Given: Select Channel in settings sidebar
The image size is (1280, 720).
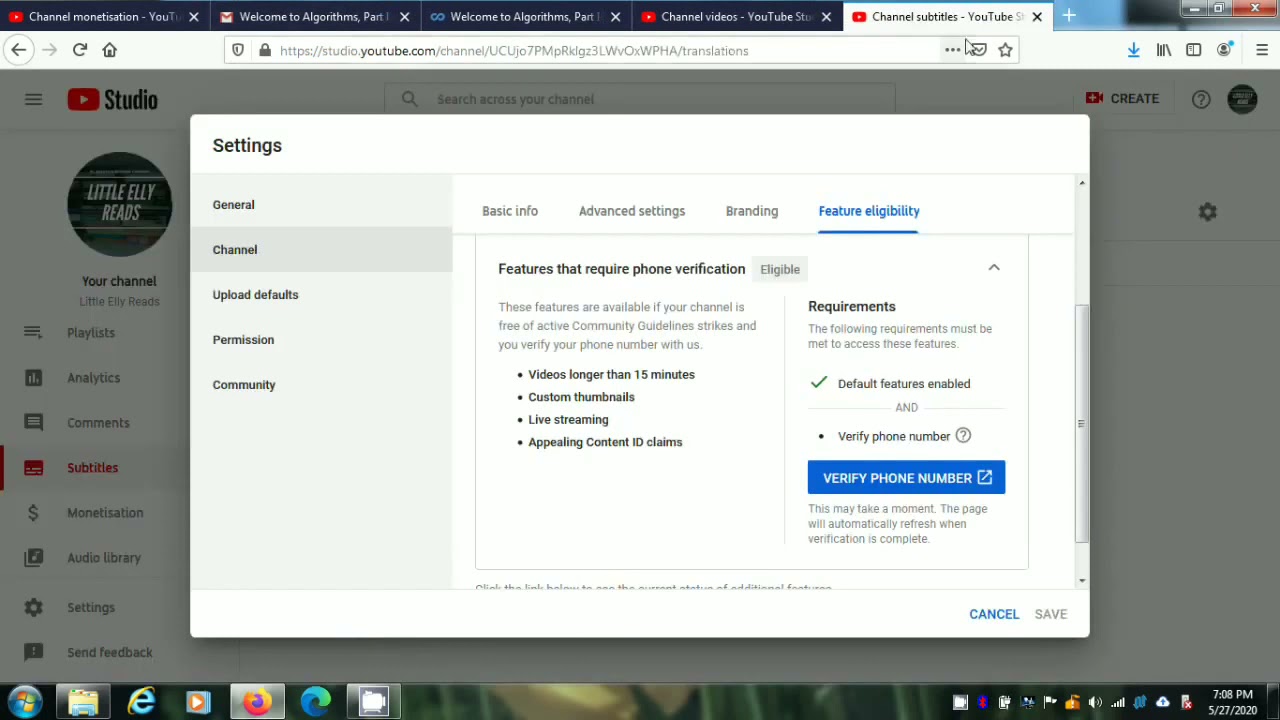Looking at the screenshot, I should [321, 250].
